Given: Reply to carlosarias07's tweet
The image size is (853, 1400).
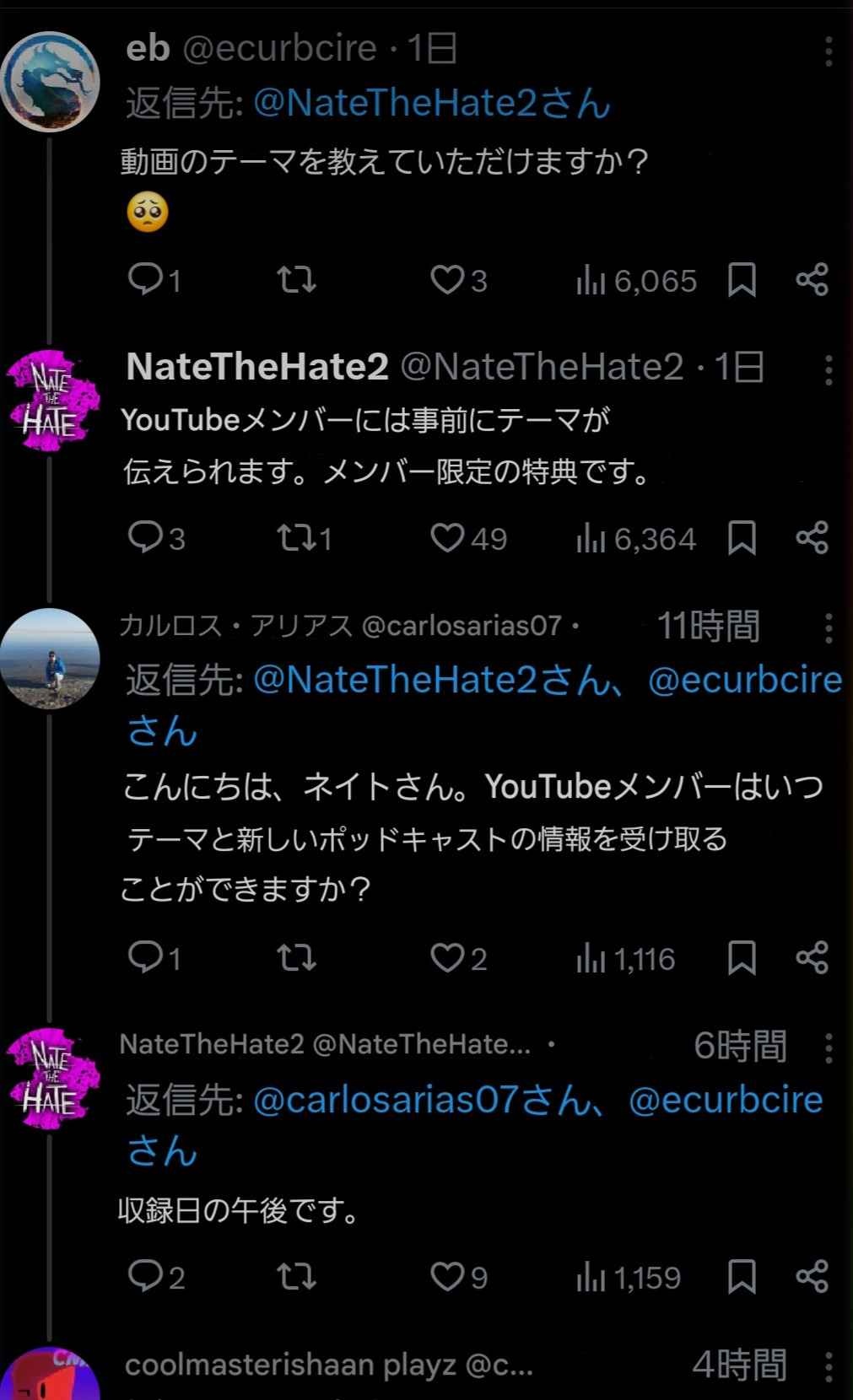Looking at the screenshot, I should 143,958.
